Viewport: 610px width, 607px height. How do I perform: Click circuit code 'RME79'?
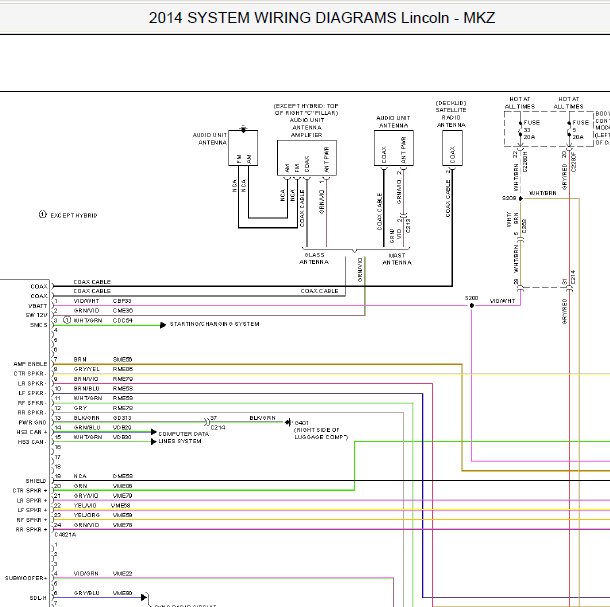[x=123, y=379]
